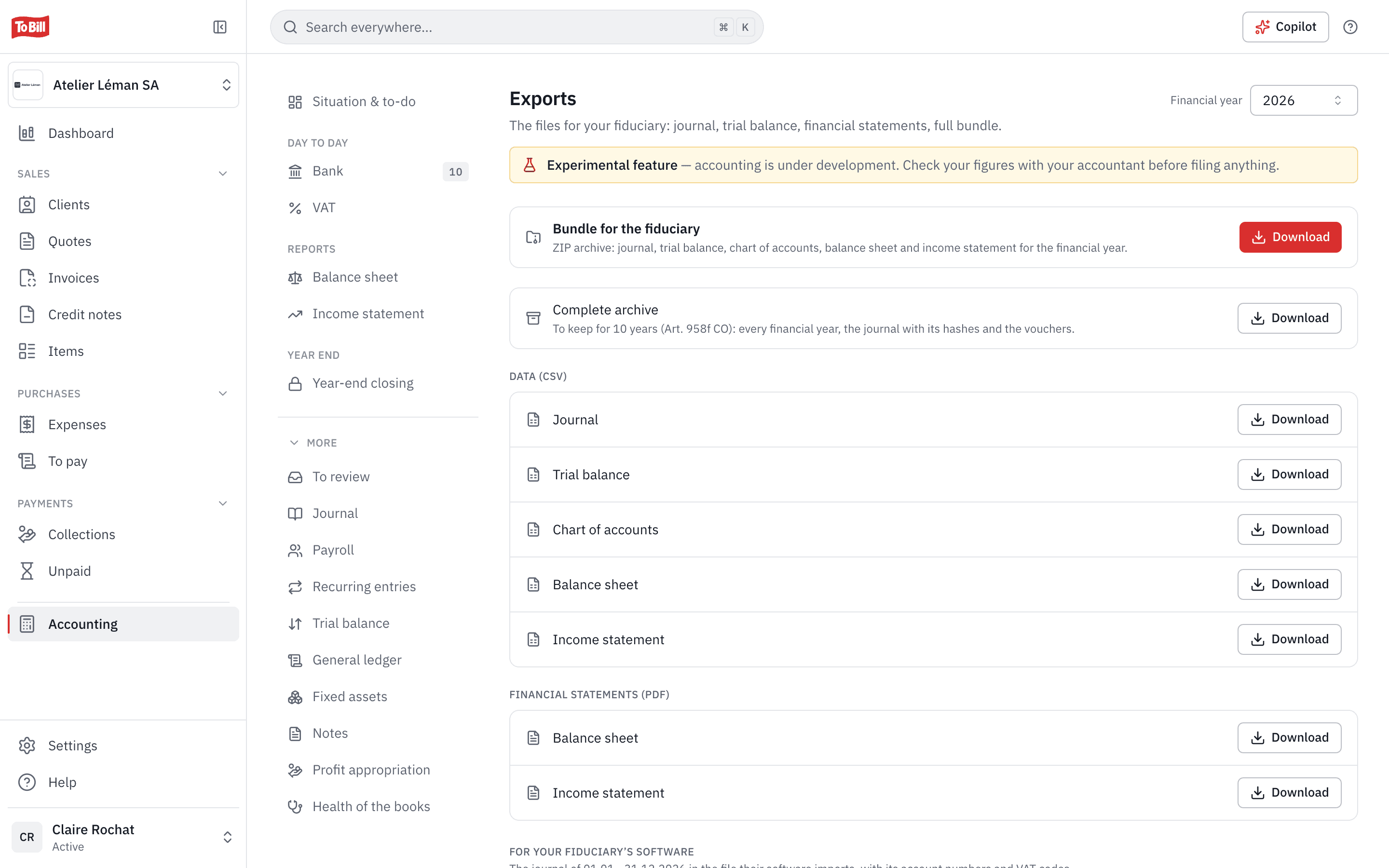Click the To review inbox icon
Viewport: 1389px width, 868px height.
coord(295,477)
